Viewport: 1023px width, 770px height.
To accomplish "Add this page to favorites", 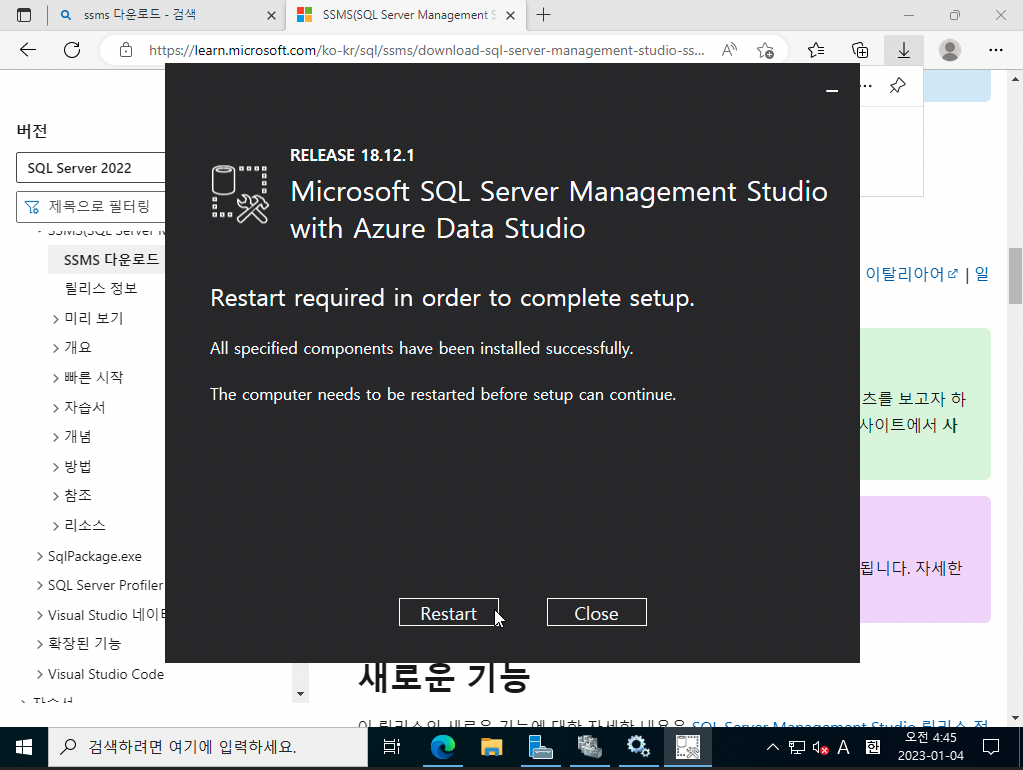I will point(765,50).
